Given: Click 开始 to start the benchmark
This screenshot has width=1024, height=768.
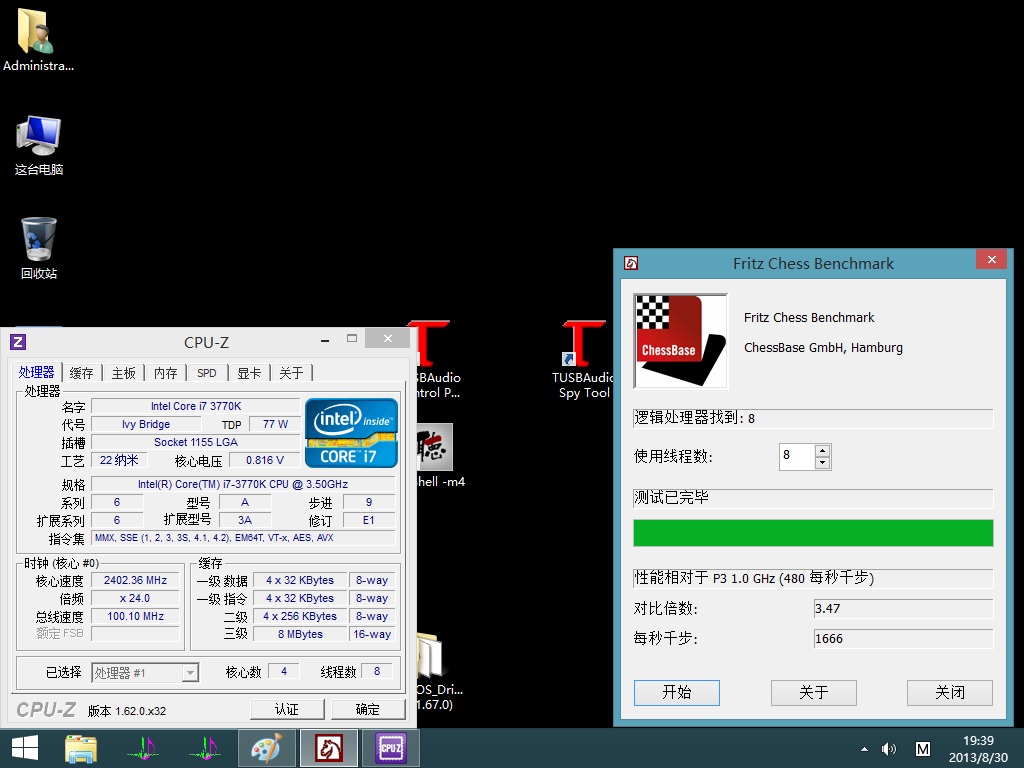Looking at the screenshot, I should pyautogui.click(x=677, y=692).
